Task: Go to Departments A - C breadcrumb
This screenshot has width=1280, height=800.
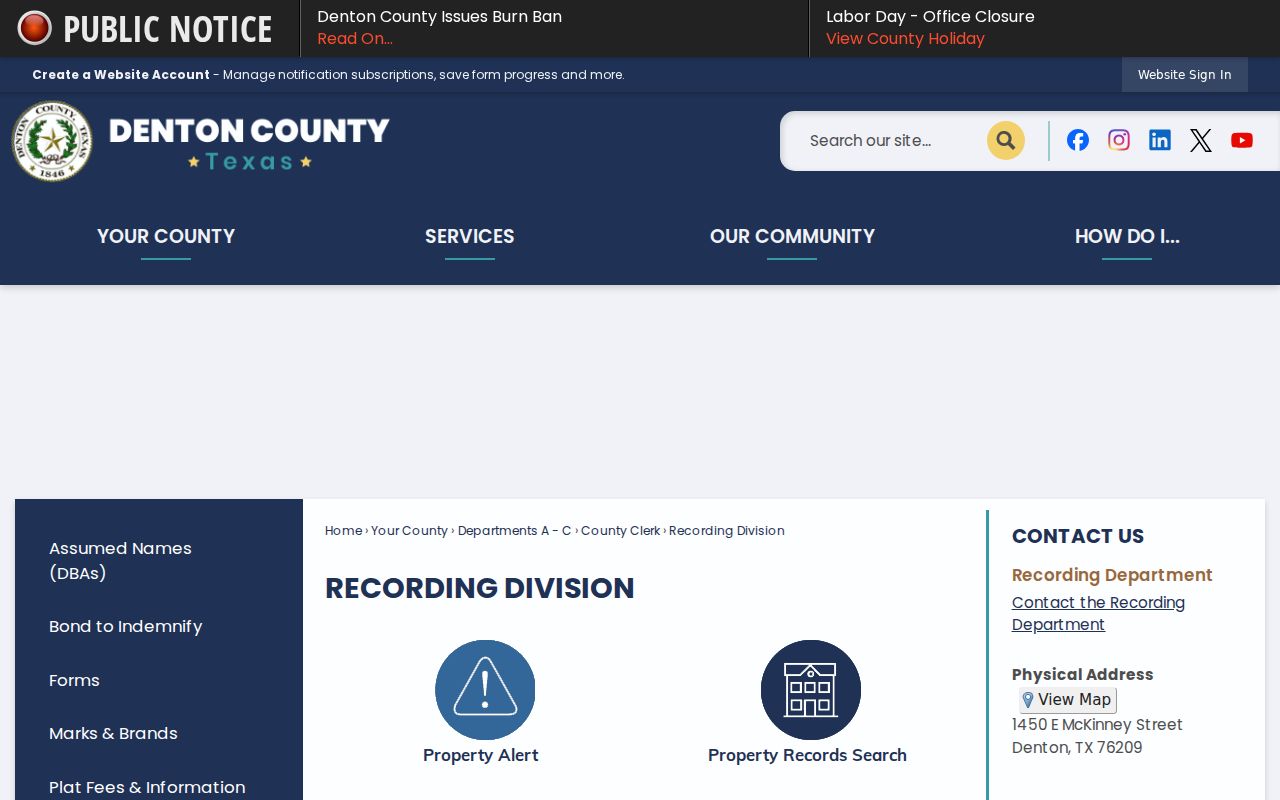Action: click(x=514, y=531)
